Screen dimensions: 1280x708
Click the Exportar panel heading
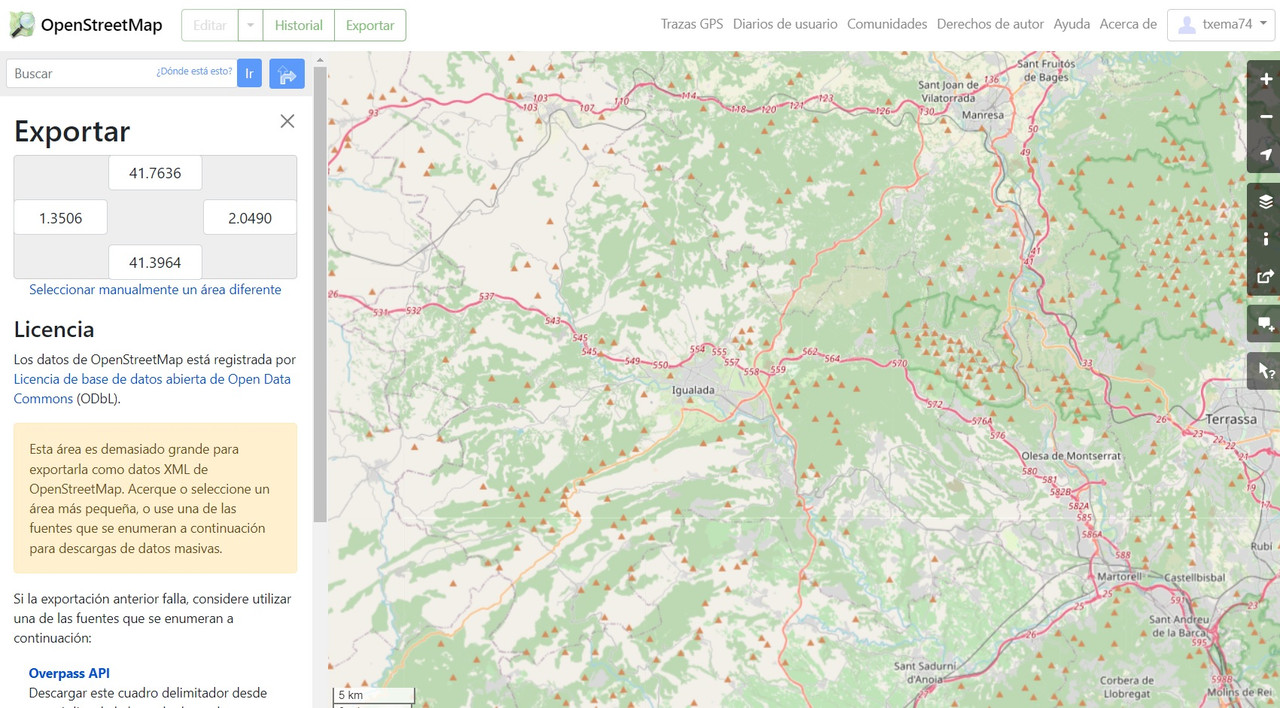pyautogui.click(x=72, y=131)
